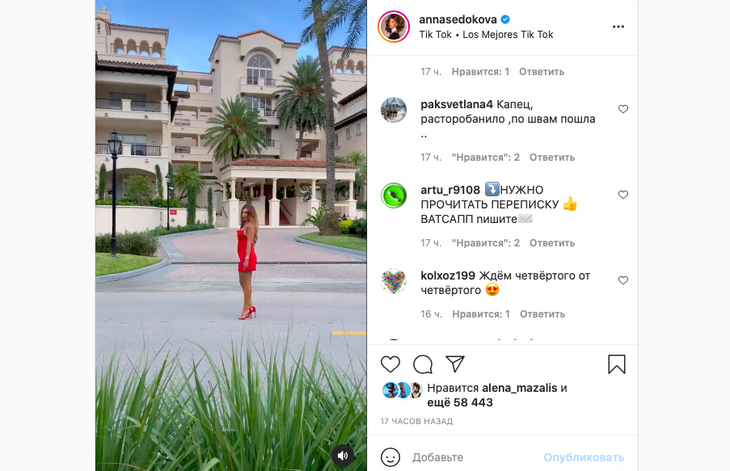This screenshot has height=471, width=730.
Task: Like paksvetlana4's comment heart
Action: [x=623, y=109]
